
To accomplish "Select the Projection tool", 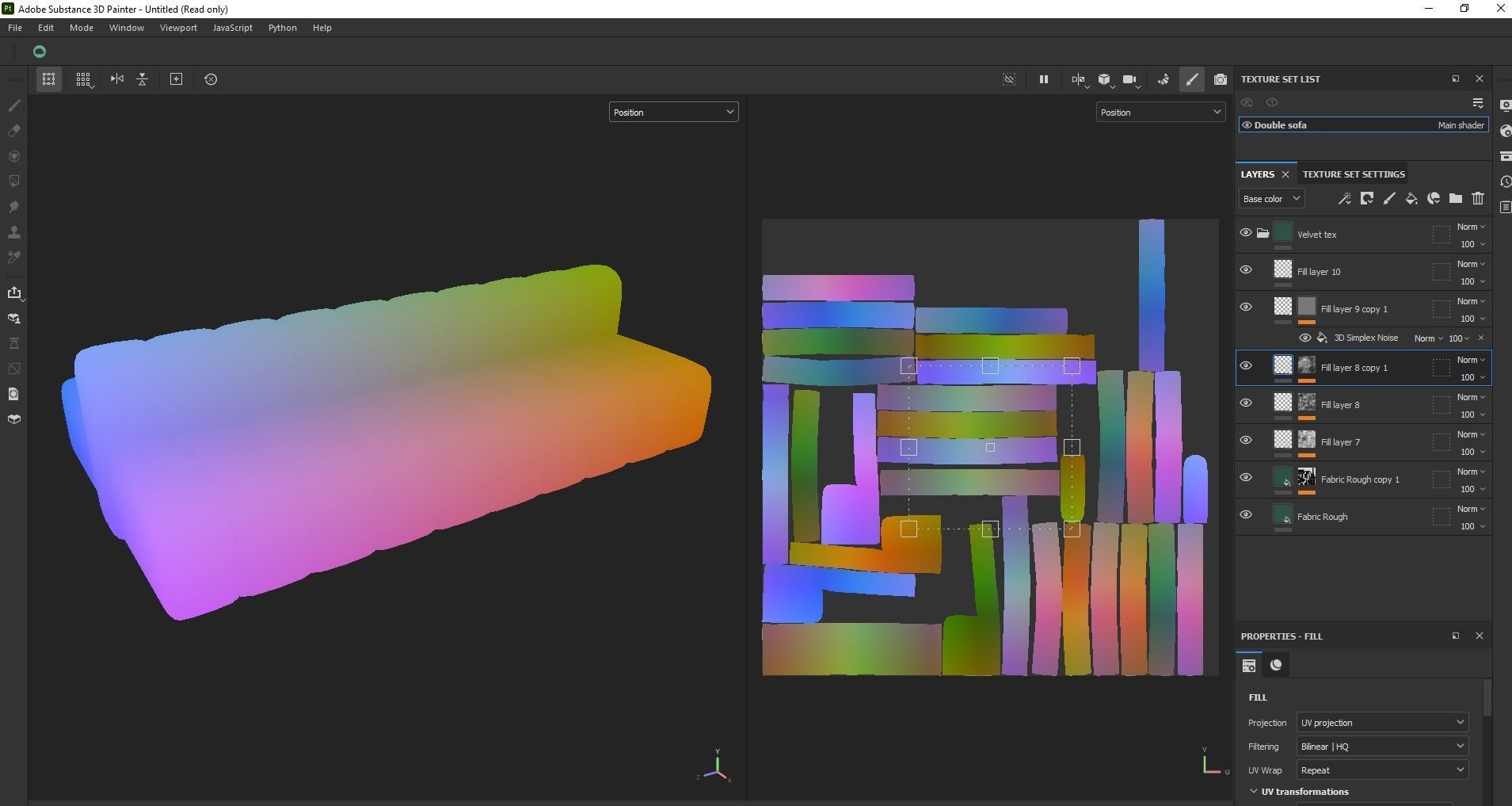I will click(13, 156).
